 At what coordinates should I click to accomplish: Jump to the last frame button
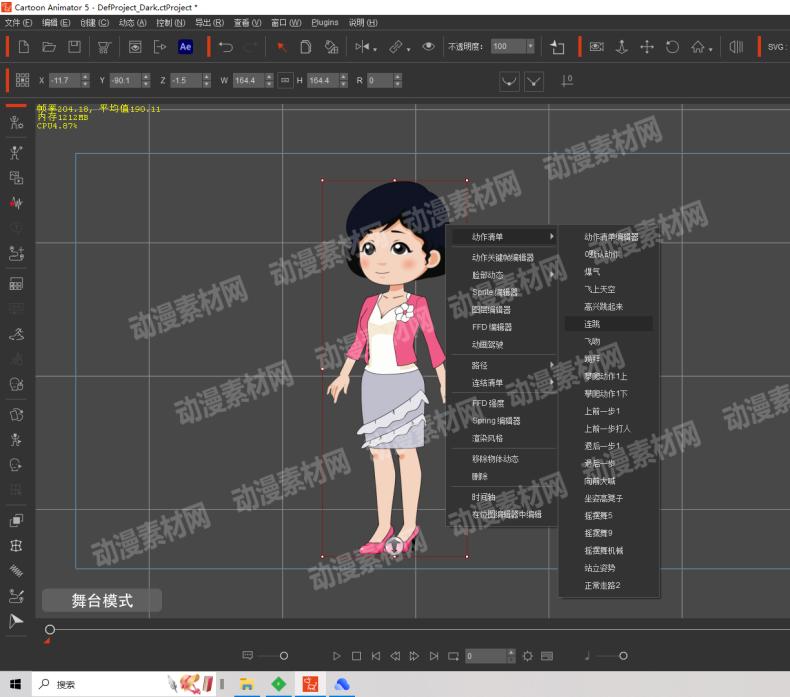pos(434,656)
